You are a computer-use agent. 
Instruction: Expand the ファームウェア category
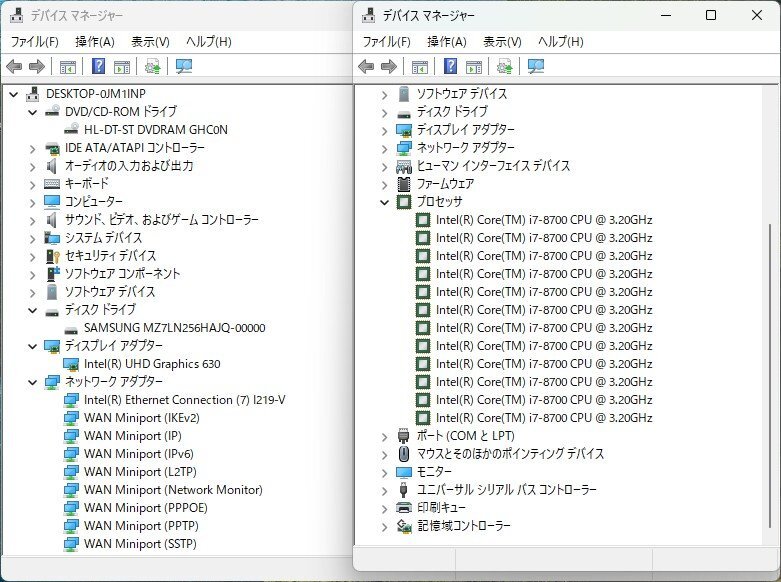[385, 184]
